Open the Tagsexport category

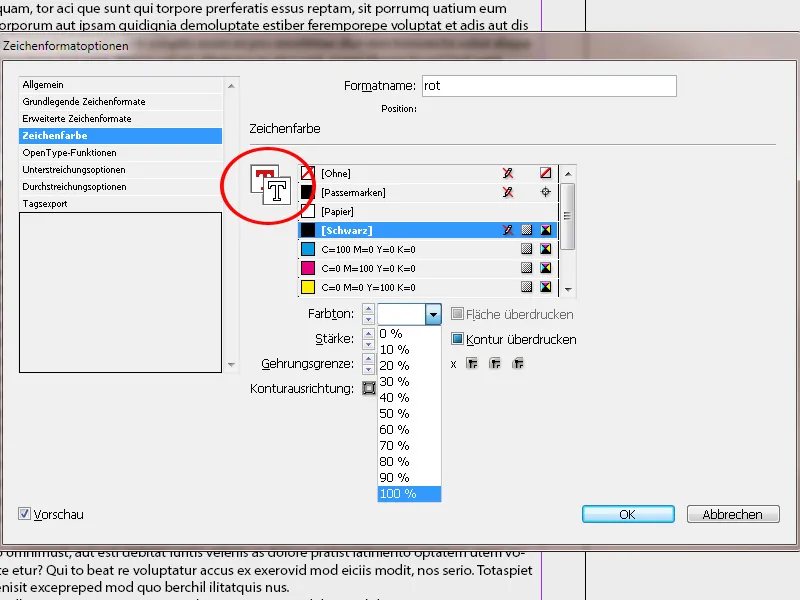[120, 204]
